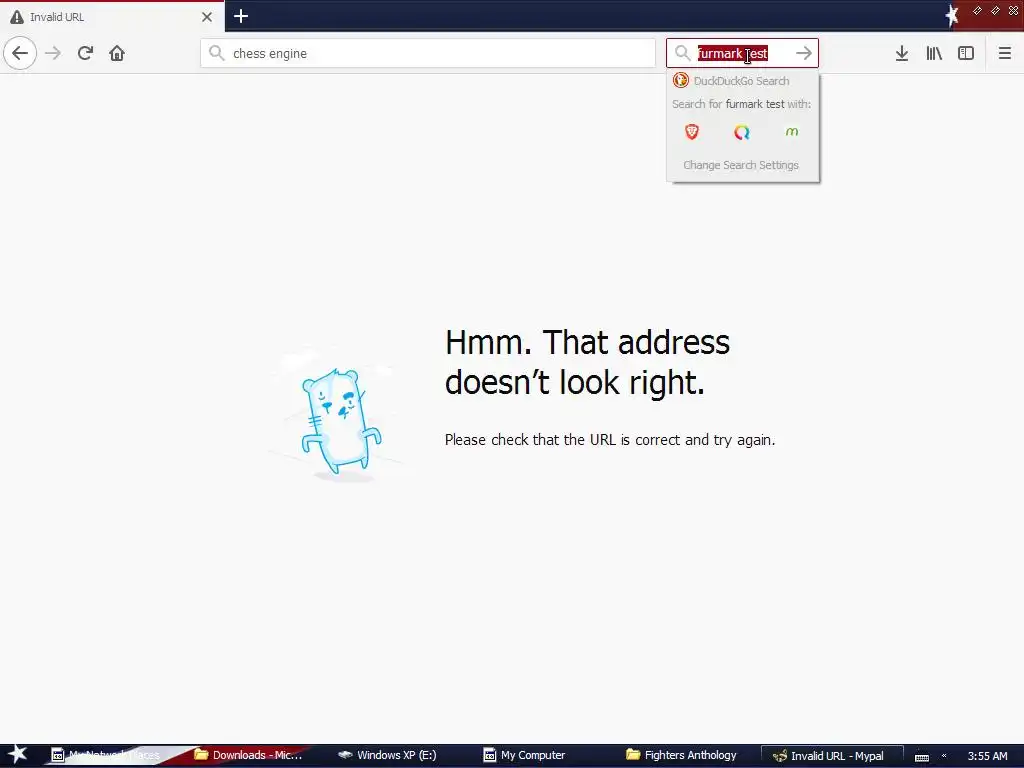This screenshot has height=768, width=1024.
Task: Open the hamburger application menu
Action: pyautogui.click(x=1004, y=53)
